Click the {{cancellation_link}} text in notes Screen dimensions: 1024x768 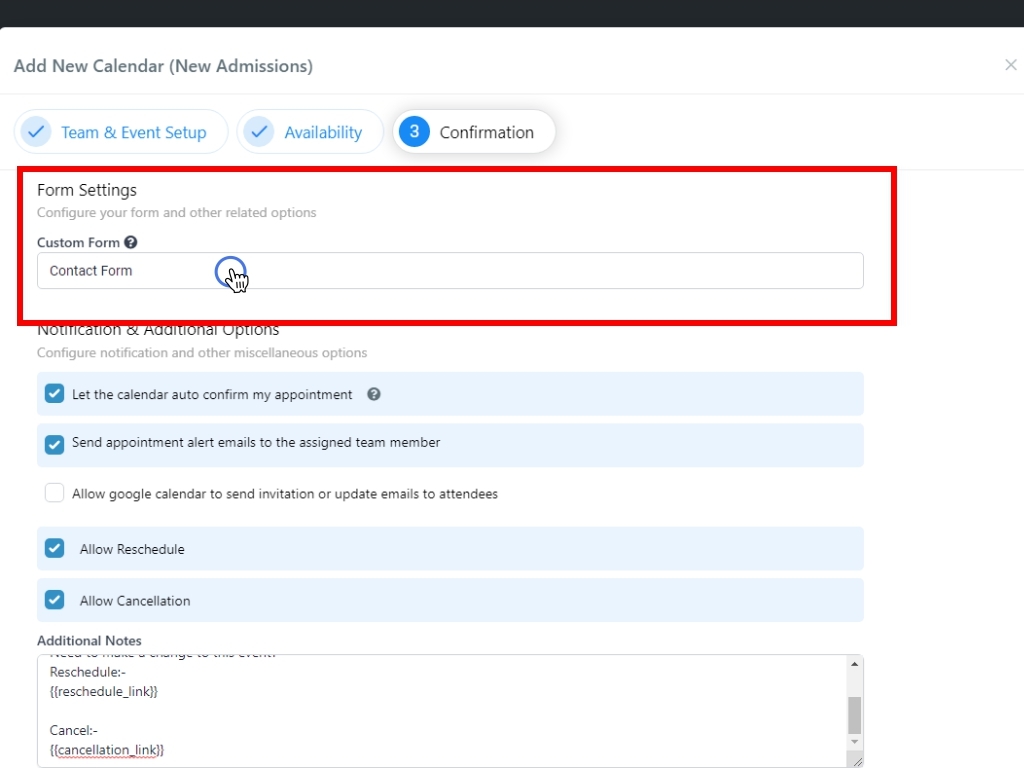click(107, 750)
